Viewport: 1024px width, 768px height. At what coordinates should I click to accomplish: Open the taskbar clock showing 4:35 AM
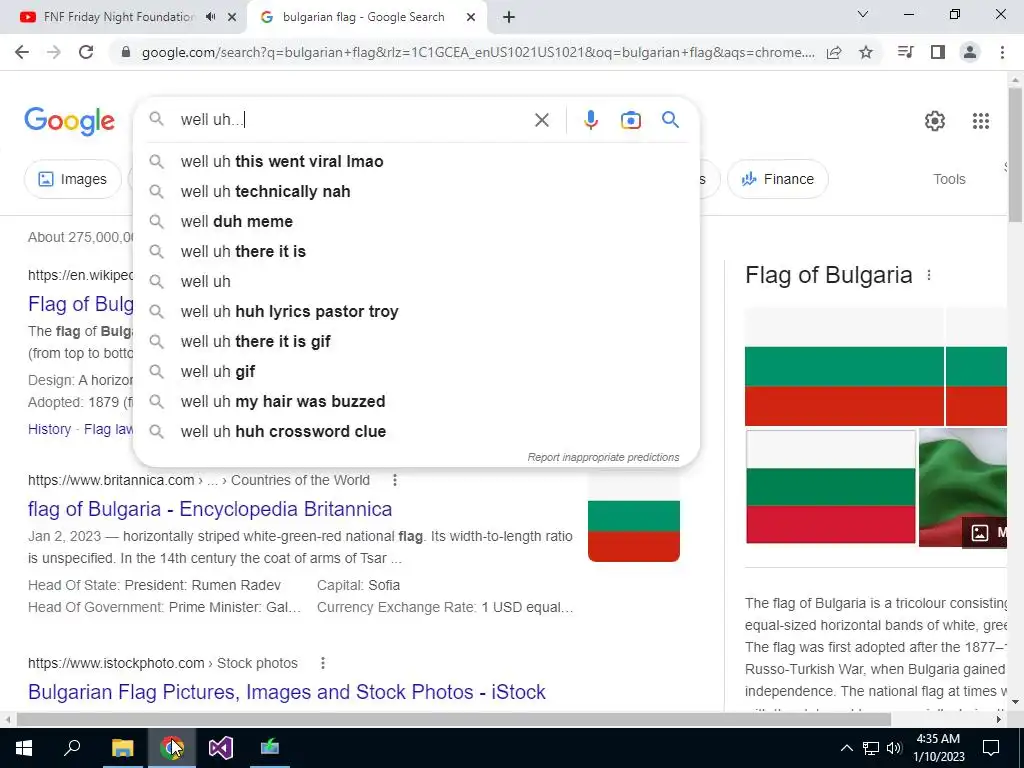(x=938, y=748)
